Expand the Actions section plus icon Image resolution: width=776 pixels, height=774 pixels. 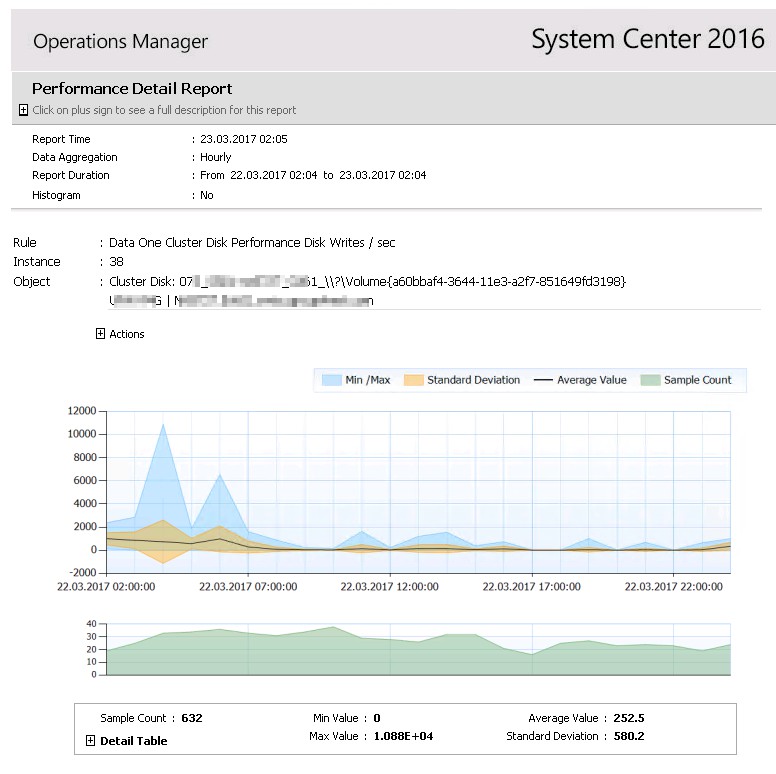tap(100, 334)
